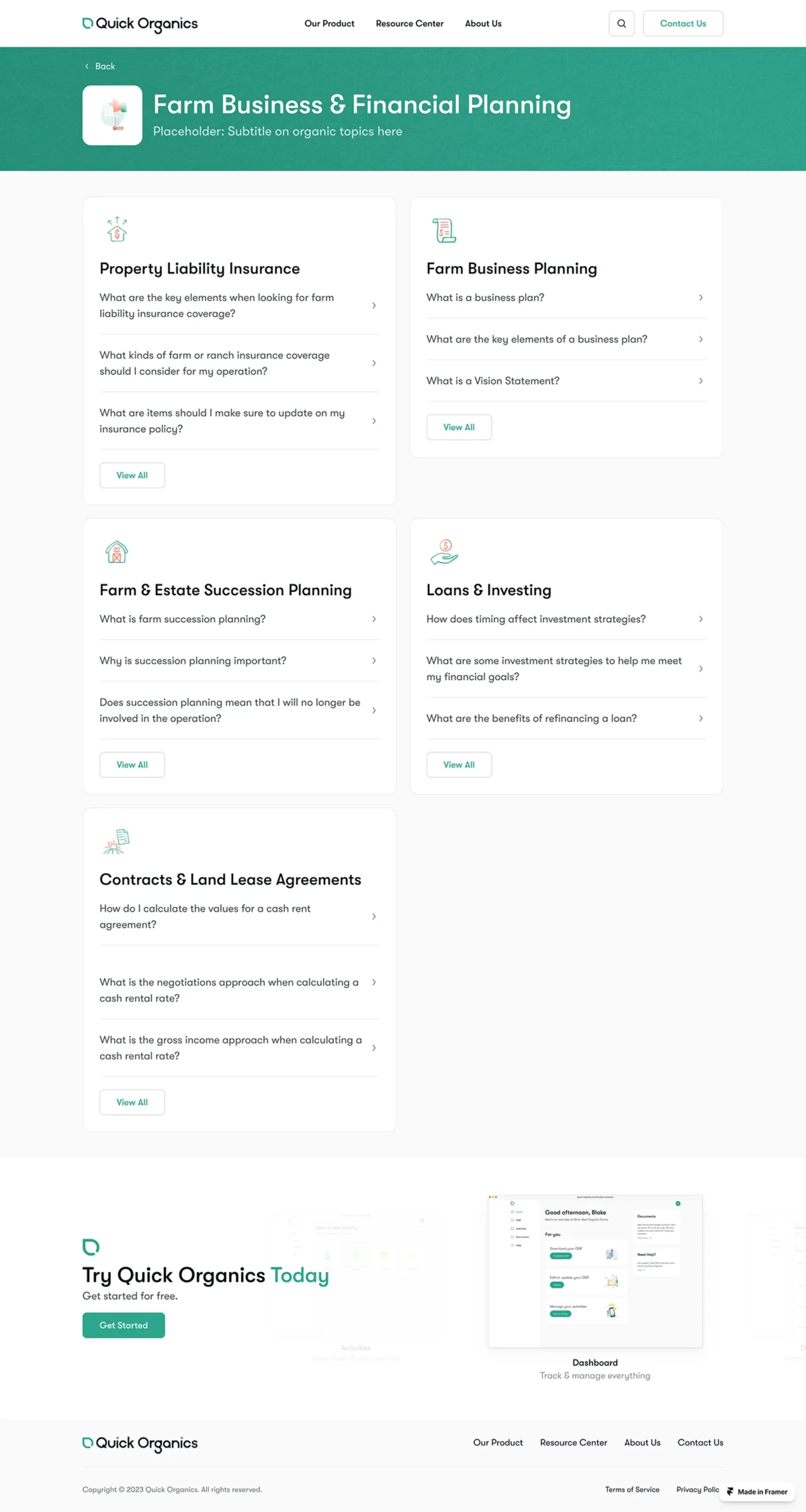
Task: Click the Quick Organics logo in header
Action: coord(140,23)
